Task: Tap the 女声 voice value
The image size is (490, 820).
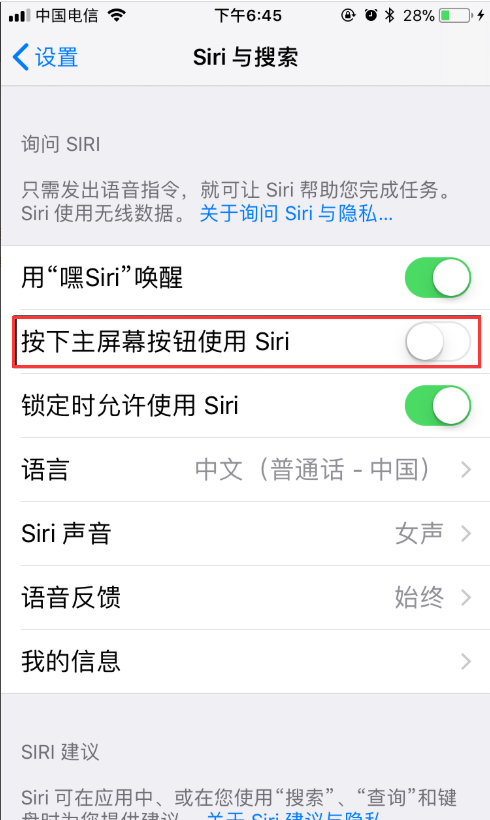Action: [419, 533]
